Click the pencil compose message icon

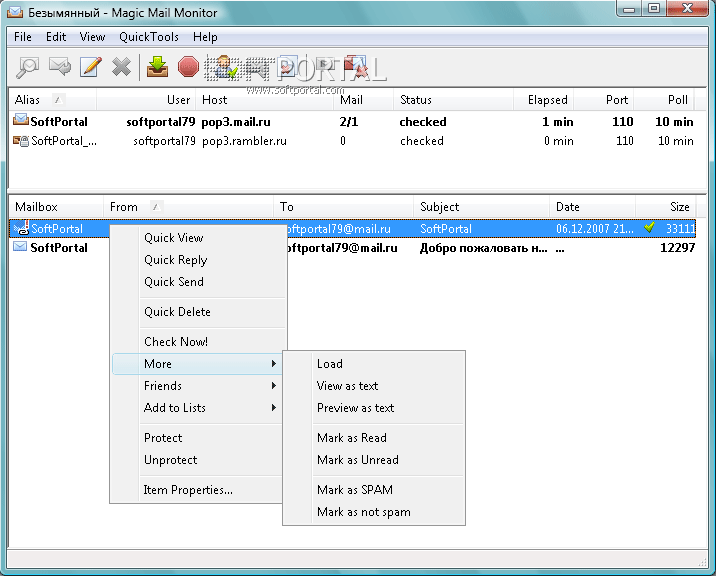click(90, 67)
